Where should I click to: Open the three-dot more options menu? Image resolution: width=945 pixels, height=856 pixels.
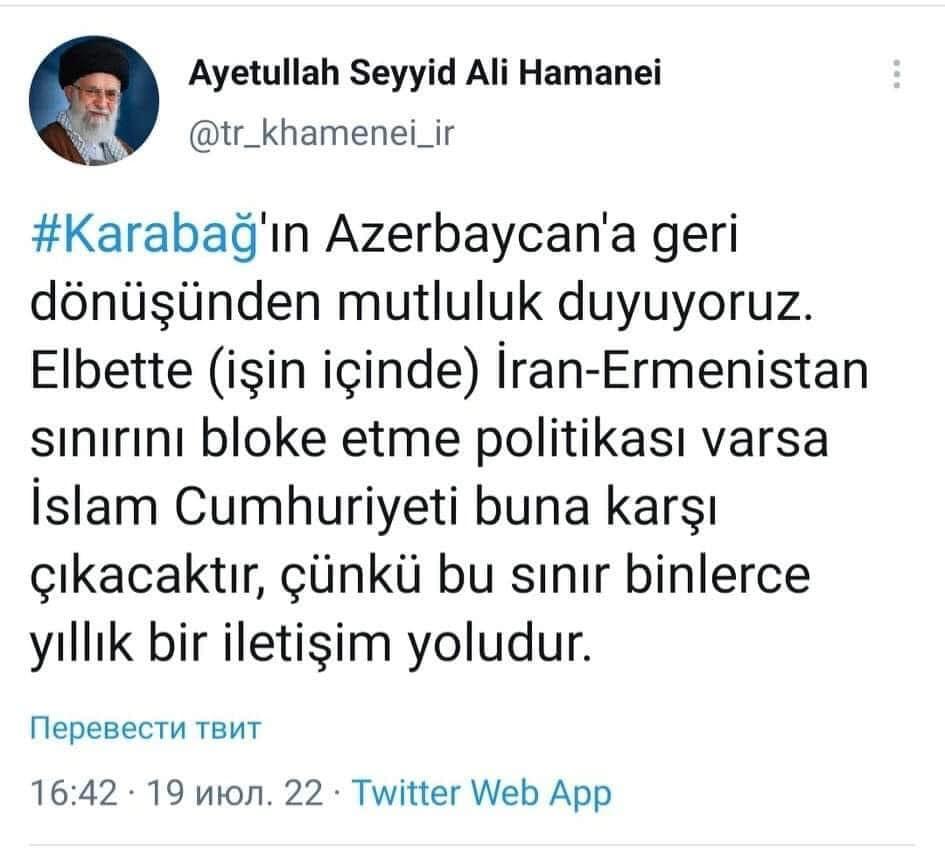click(x=897, y=74)
